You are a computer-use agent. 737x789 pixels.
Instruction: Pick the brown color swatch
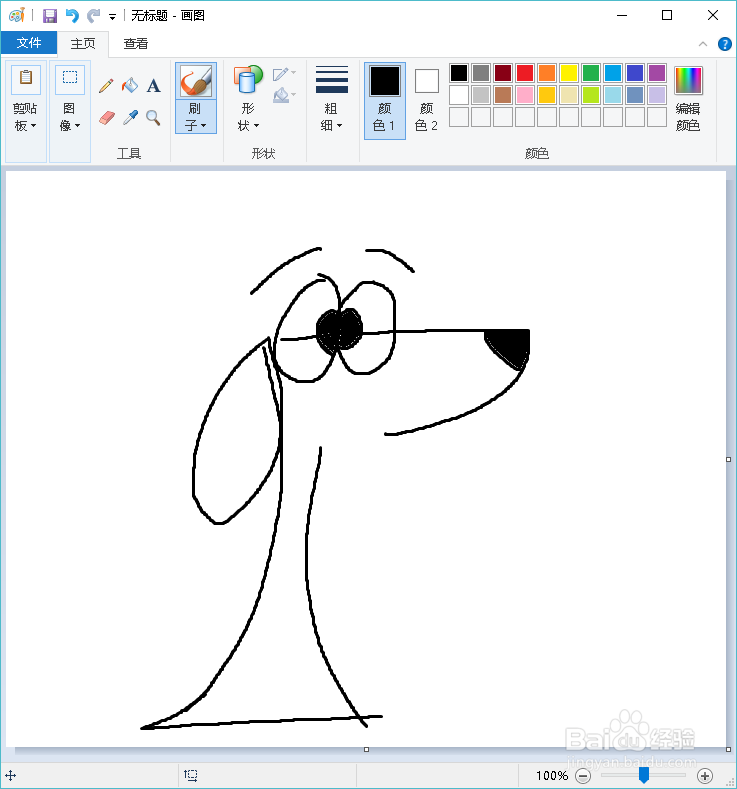click(x=503, y=95)
